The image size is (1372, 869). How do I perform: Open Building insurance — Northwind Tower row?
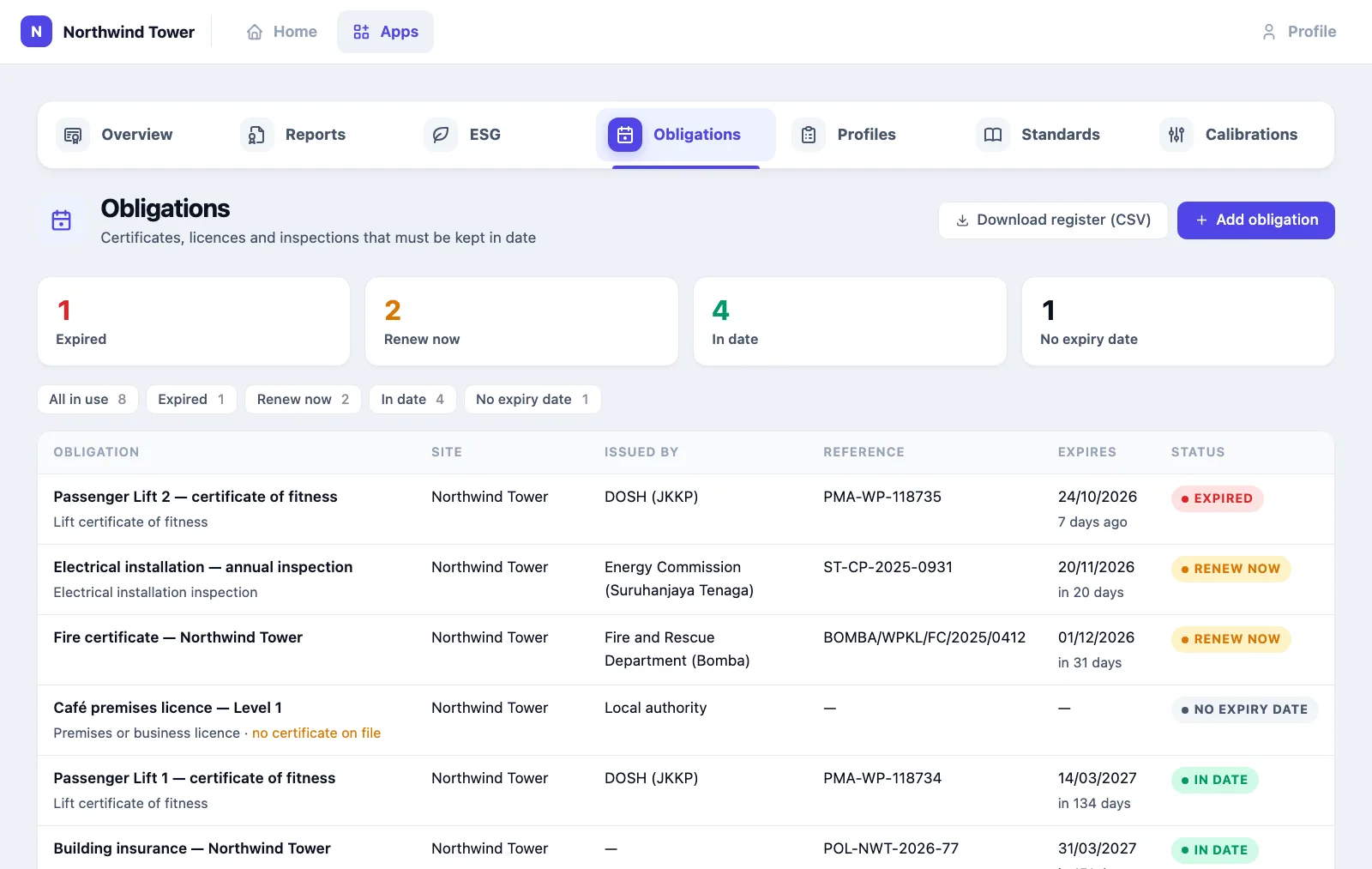686,849
